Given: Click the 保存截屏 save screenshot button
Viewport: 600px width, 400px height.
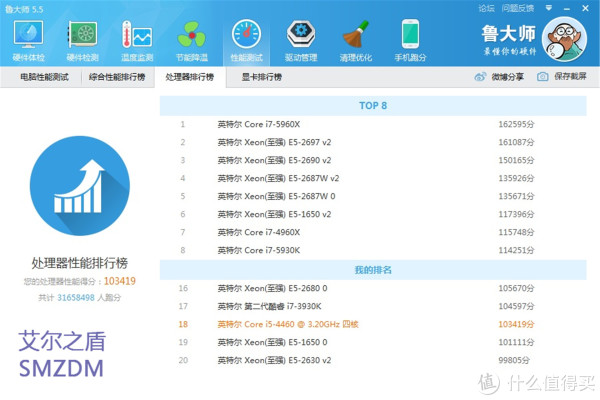Looking at the screenshot, I should coord(570,77).
